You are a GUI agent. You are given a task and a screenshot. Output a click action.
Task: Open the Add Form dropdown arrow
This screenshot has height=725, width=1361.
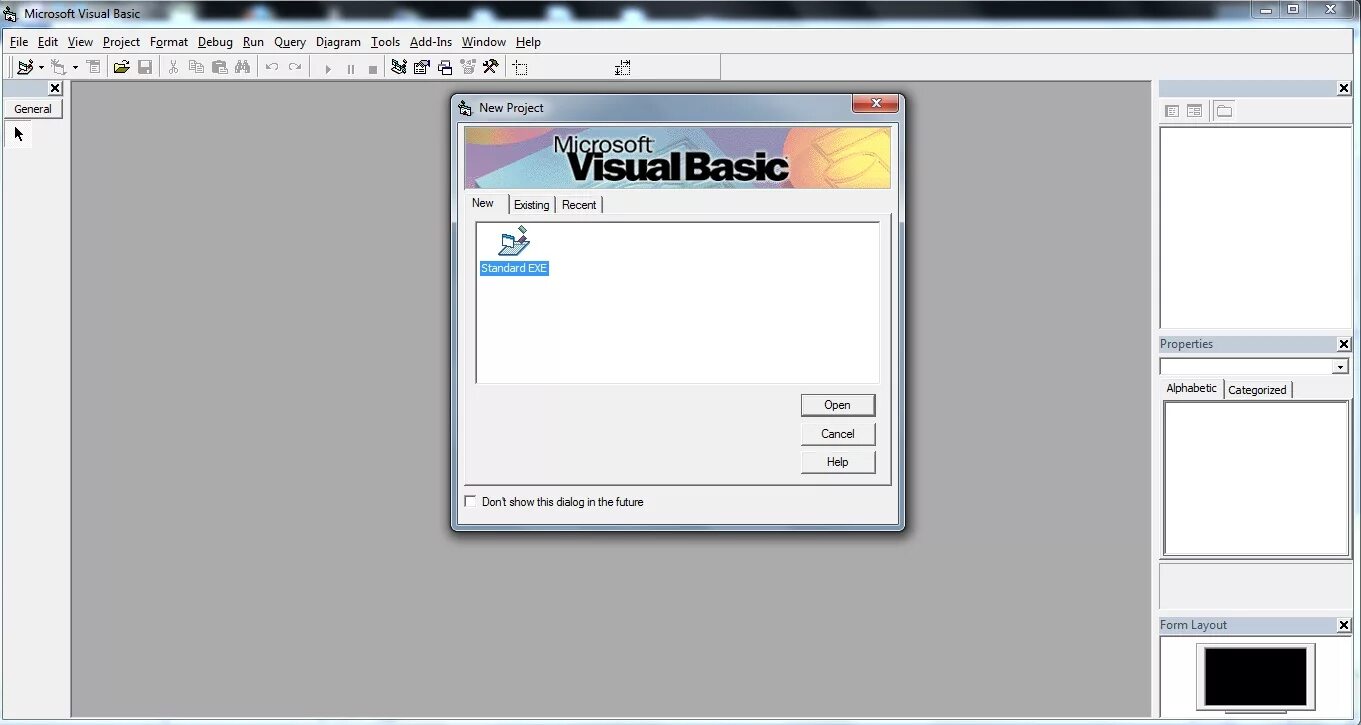75,68
